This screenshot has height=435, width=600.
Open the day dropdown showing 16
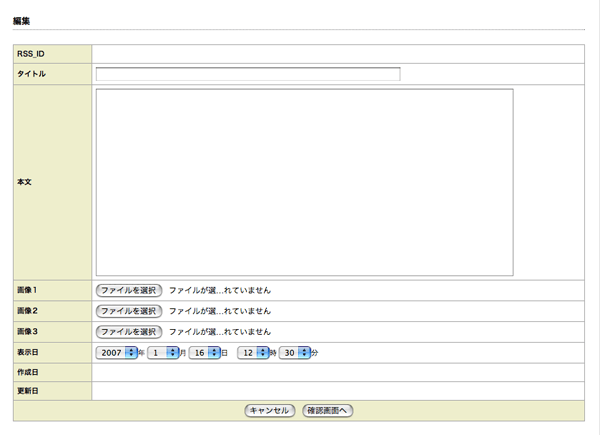coord(204,353)
